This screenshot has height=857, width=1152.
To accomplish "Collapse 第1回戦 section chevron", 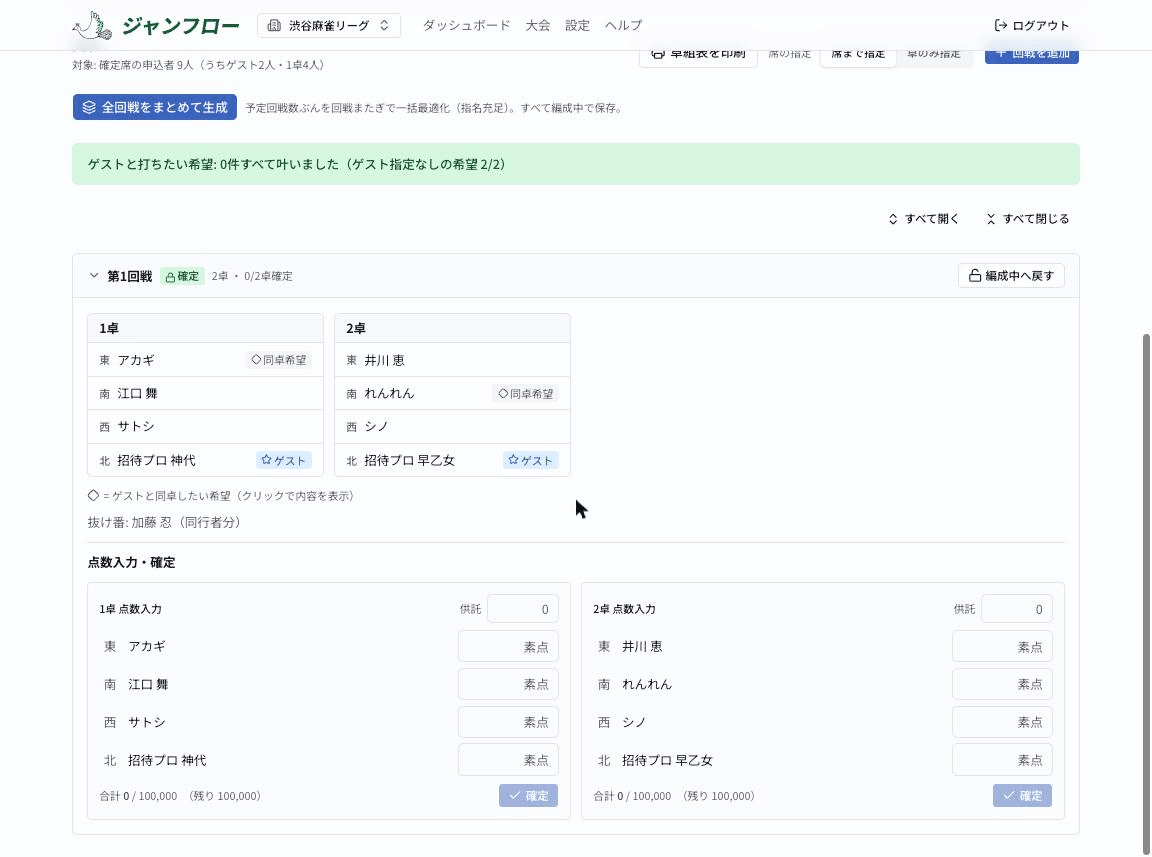I will pos(93,276).
